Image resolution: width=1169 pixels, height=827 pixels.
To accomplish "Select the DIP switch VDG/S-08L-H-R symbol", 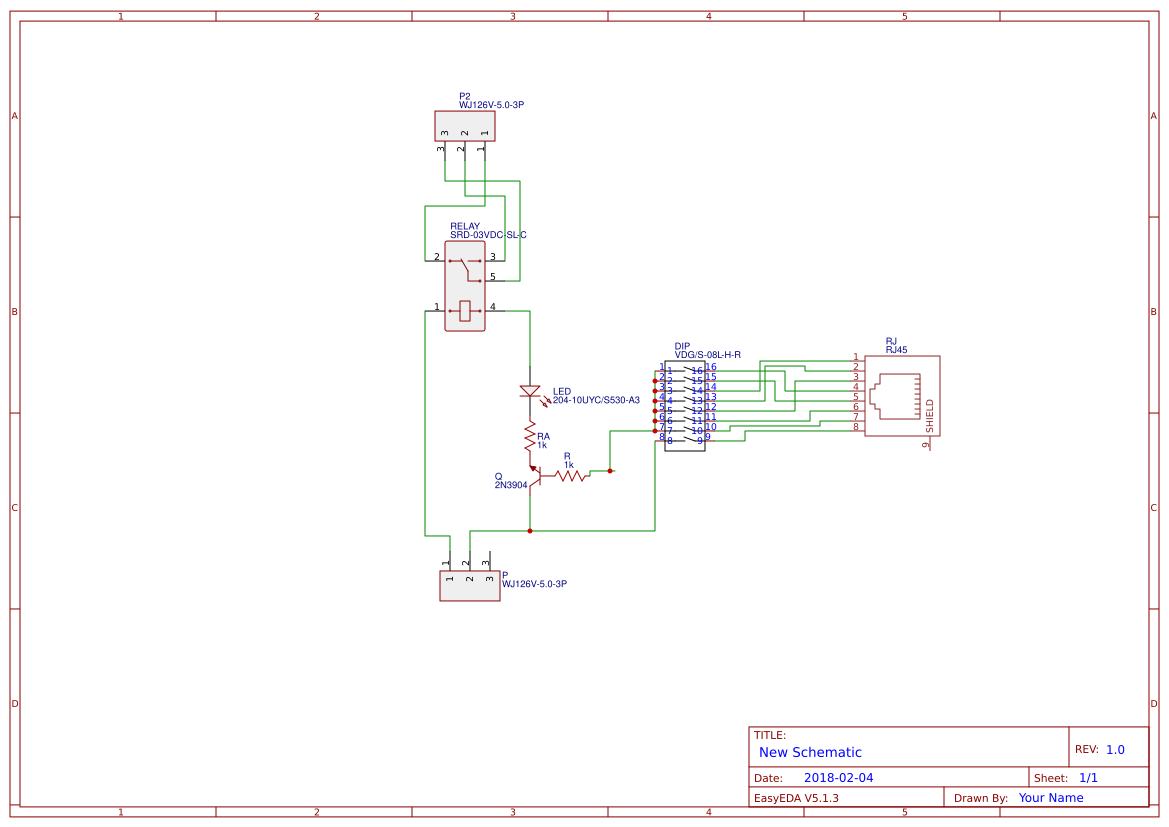I will click(x=687, y=405).
